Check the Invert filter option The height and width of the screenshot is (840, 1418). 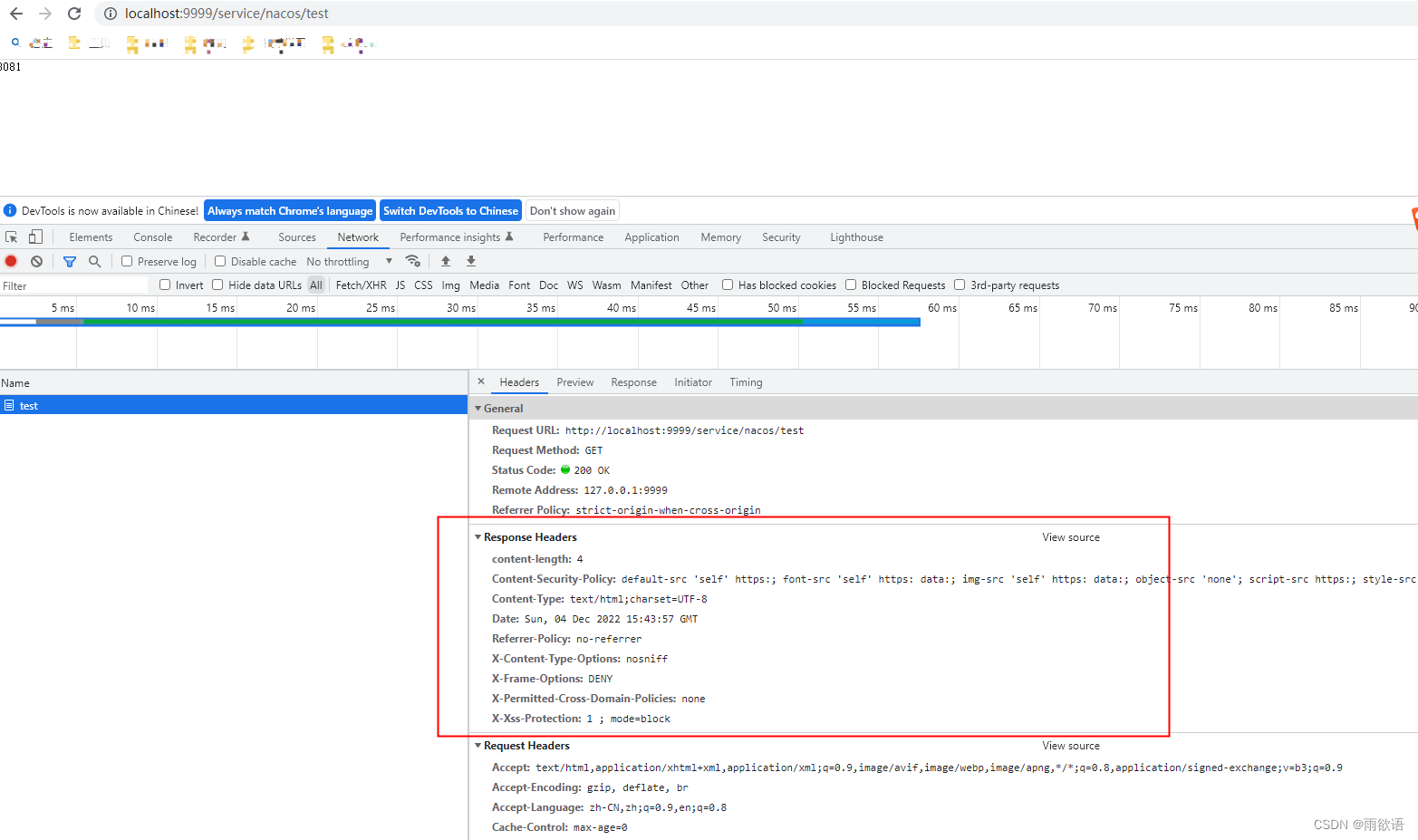165,285
